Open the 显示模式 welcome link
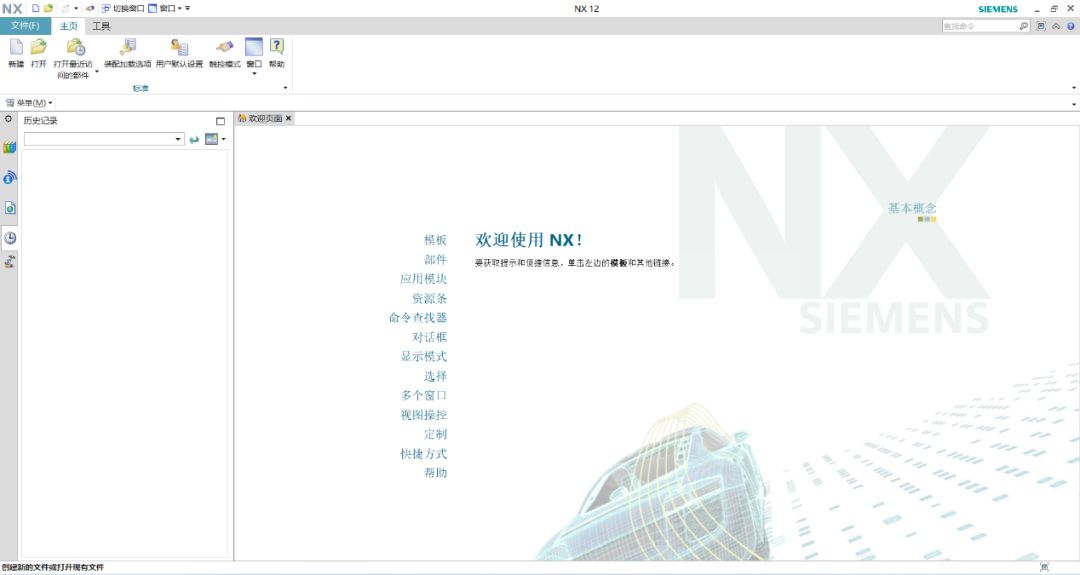1080x575 pixels. (x=424, y=357)
